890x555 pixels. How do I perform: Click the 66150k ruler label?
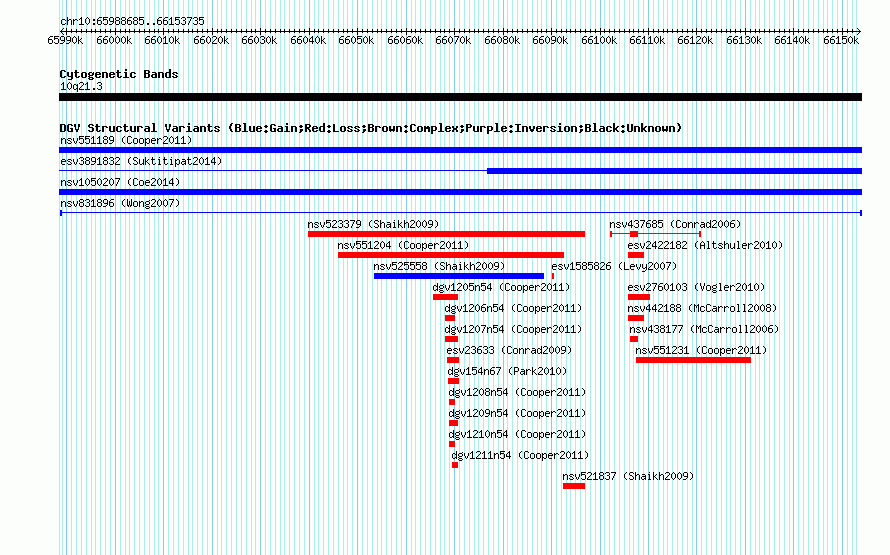click(x=841, y=40)
